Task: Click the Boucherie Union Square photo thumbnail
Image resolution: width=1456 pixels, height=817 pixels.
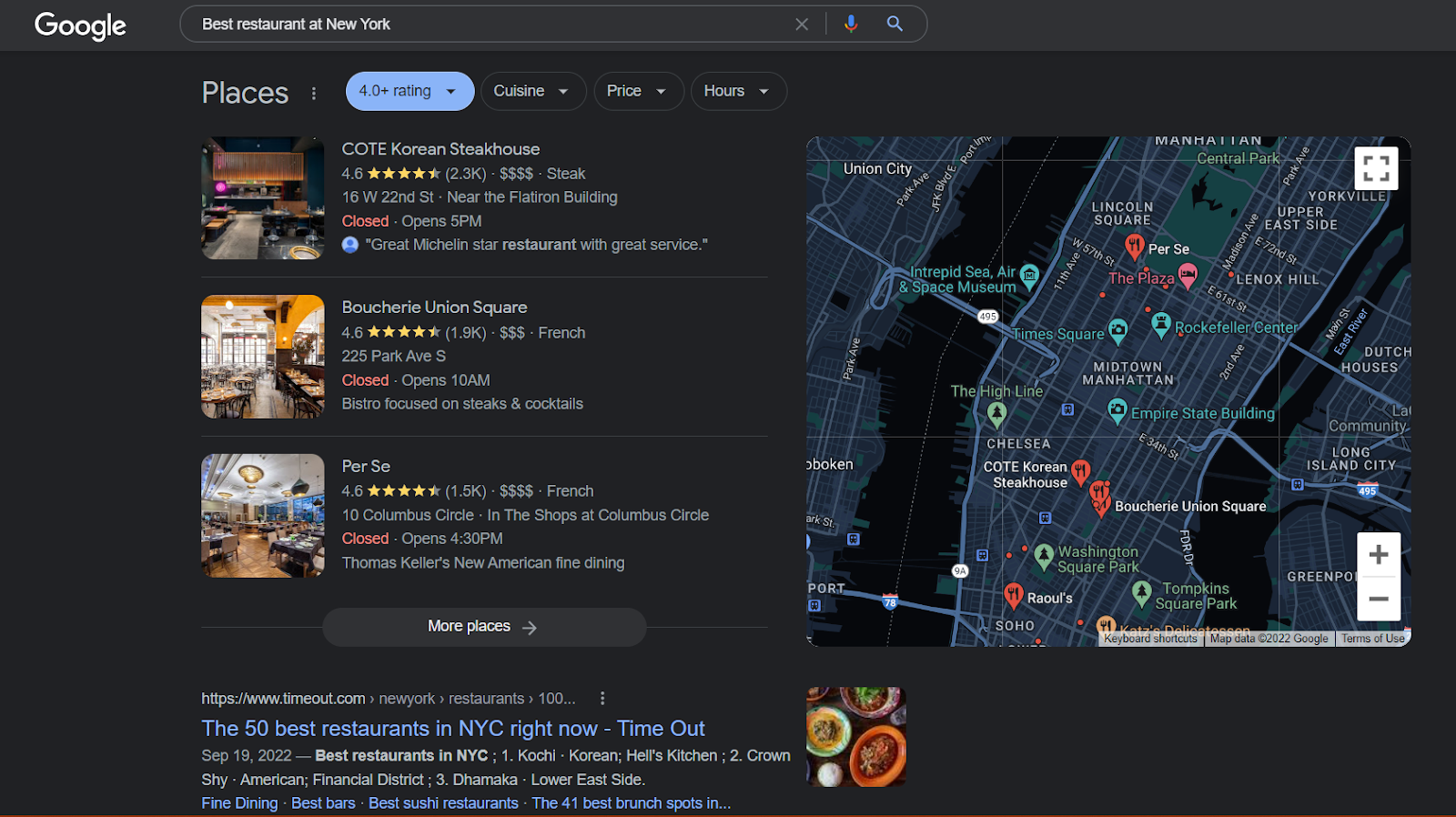Action: click(263, 357)
